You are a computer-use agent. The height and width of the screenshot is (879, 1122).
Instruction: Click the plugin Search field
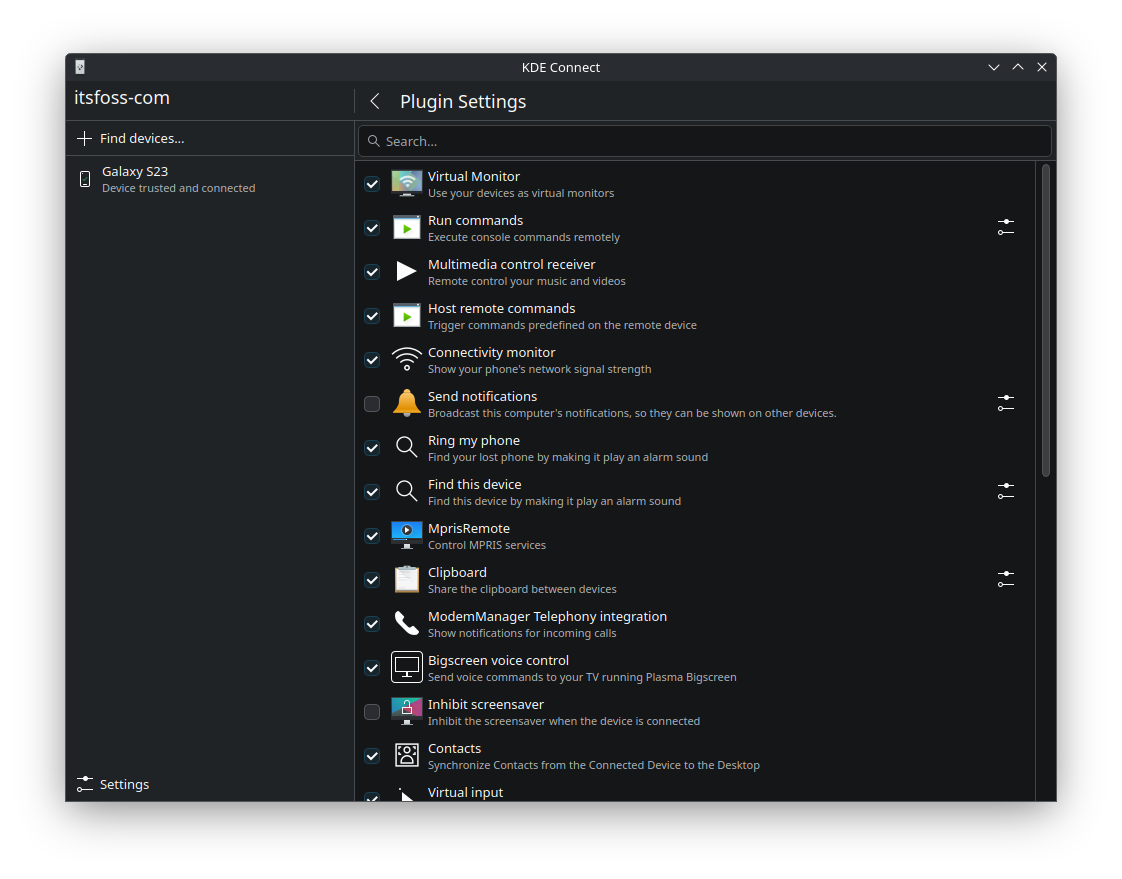tap(705, 141)
